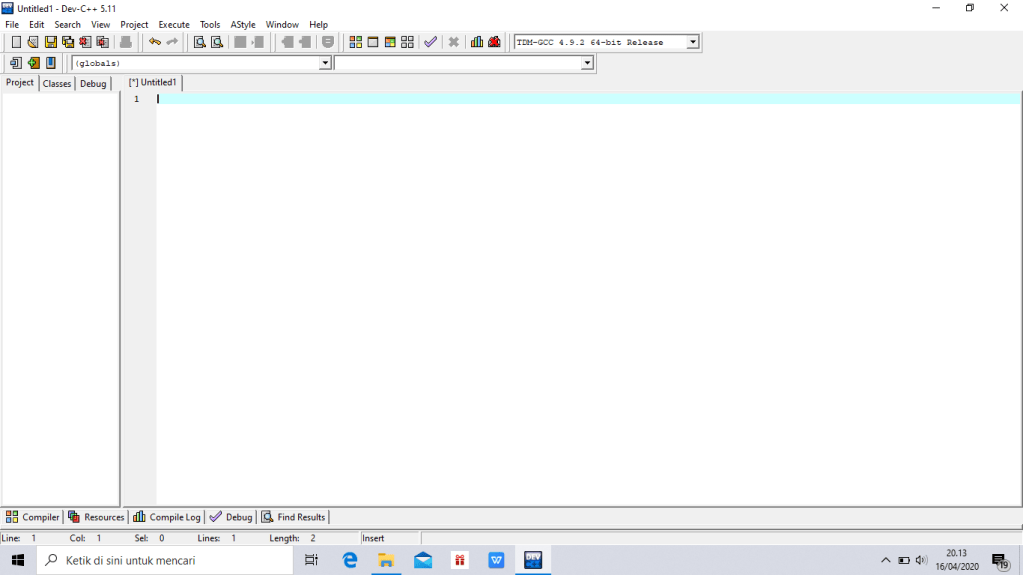
Task: Open the TDM-GCC compiler set dropdown
Action: point(692,42)
